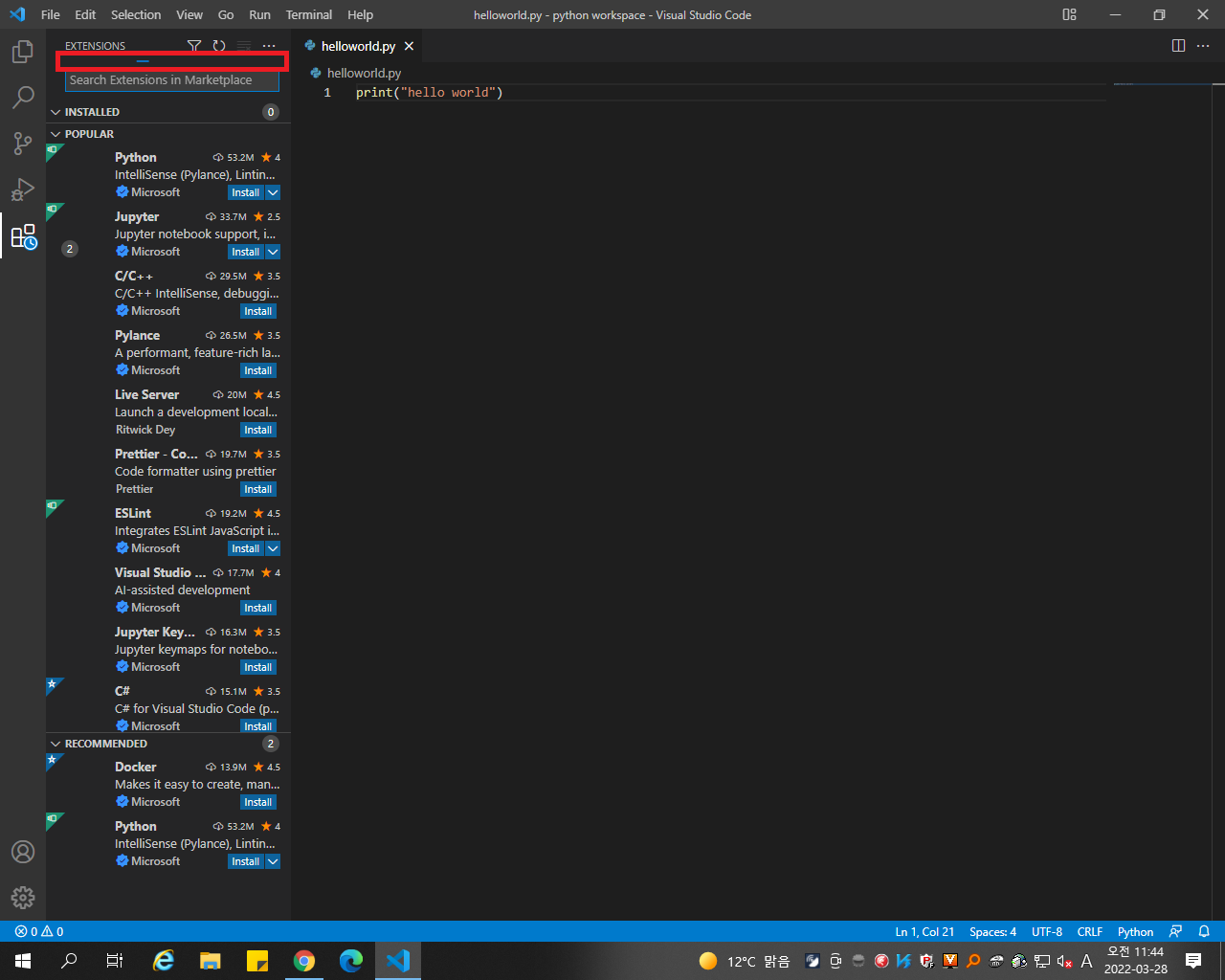Open Windows action center notification icon

1193,961
